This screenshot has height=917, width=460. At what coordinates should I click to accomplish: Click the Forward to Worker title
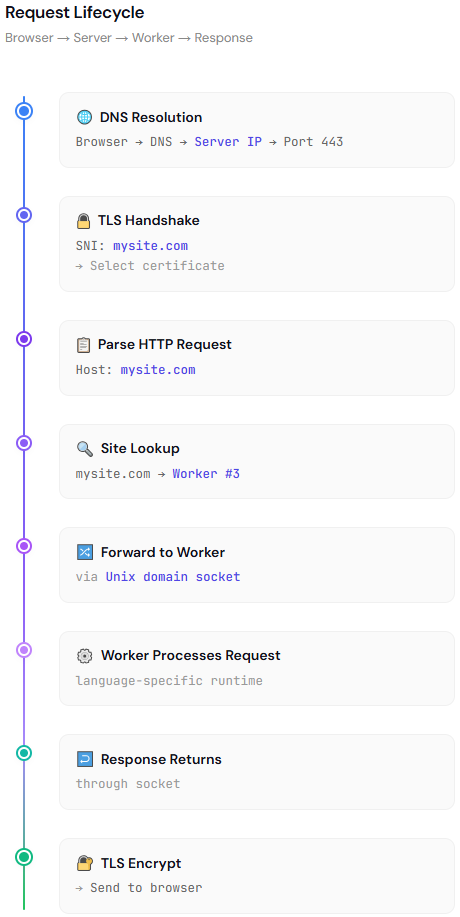(163, 552)
